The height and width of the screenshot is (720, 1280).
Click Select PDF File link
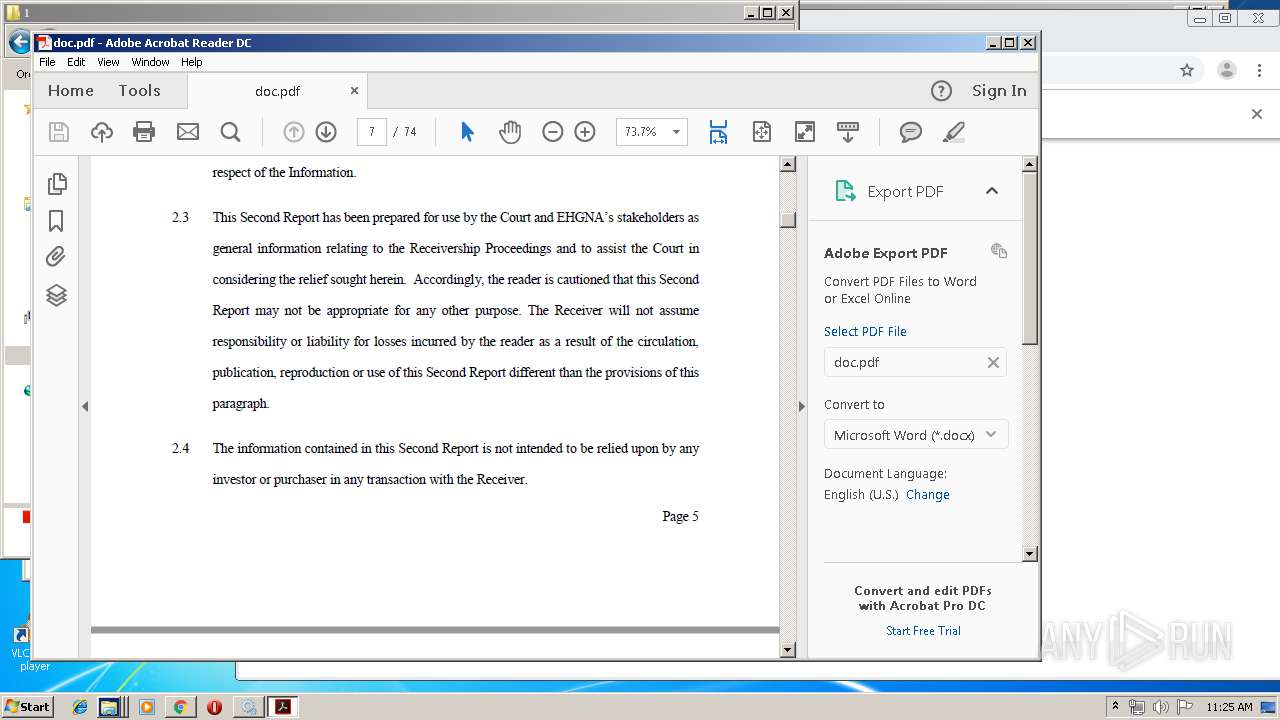coord(865,331)
